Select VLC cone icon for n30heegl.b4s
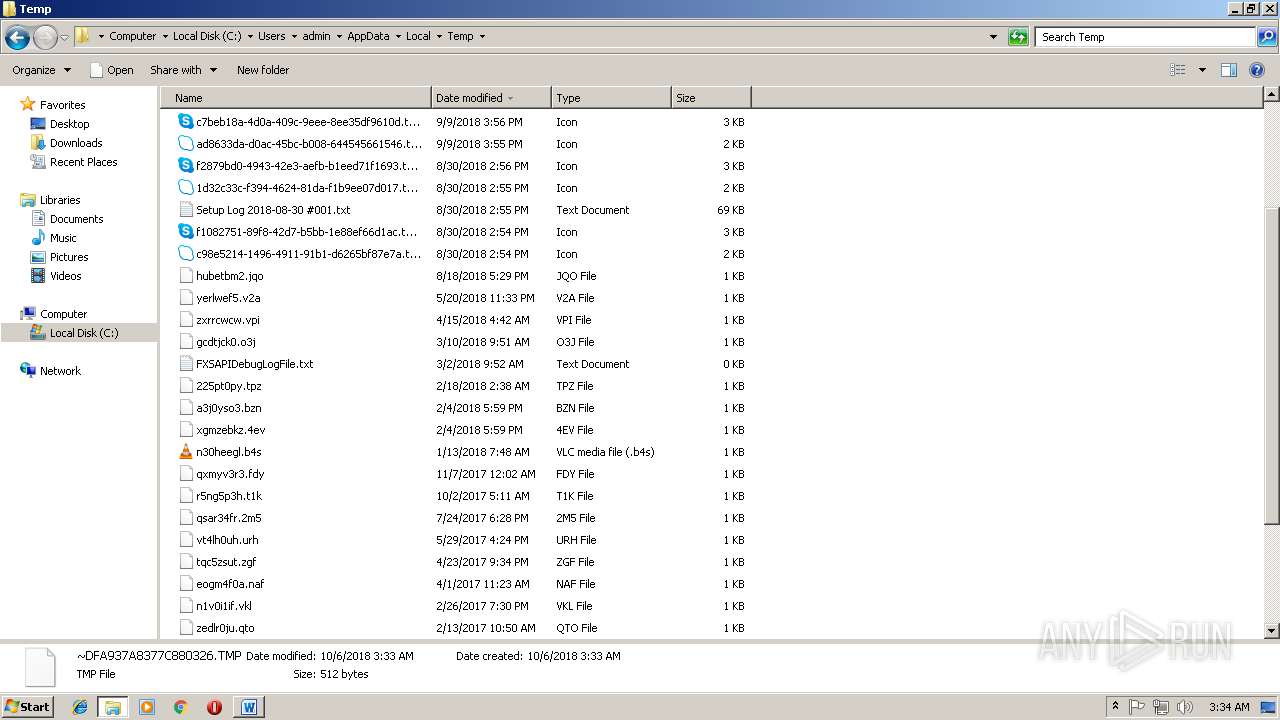Image resolution: width=1280 pixels, height=720 pixels. [186, 451]
